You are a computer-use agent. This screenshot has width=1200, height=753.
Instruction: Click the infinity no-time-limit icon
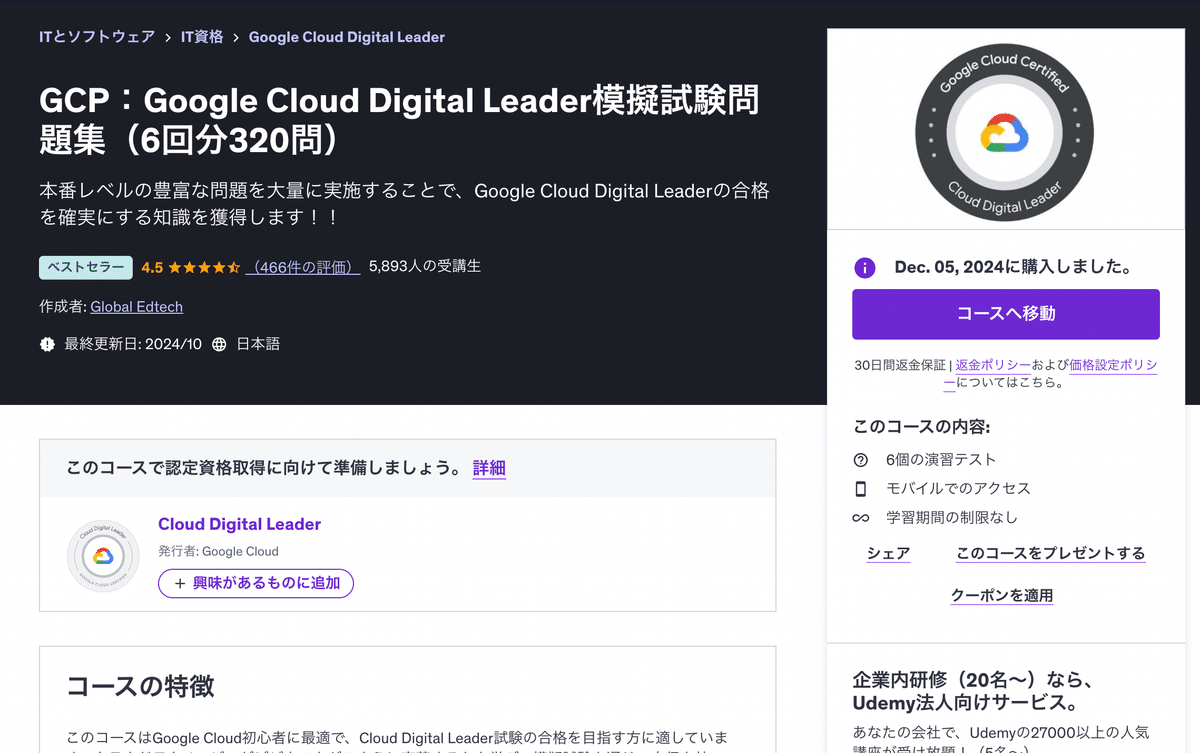point(860,518)
